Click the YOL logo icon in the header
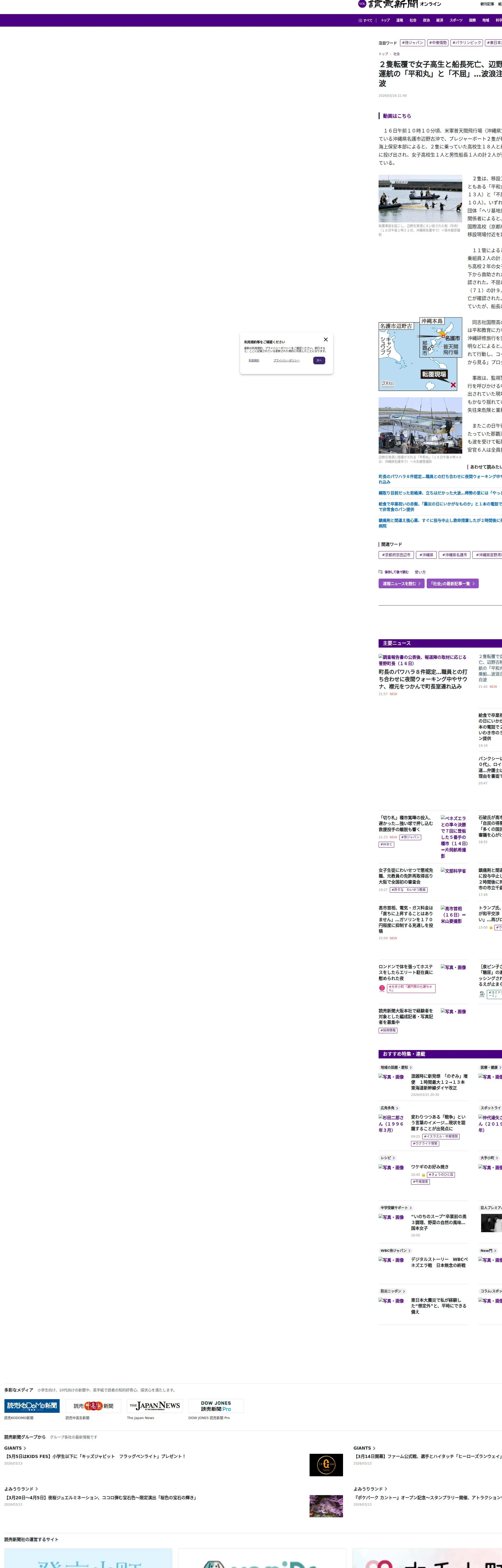Viewport: 502px width, 1568px height. coord(362,4)
